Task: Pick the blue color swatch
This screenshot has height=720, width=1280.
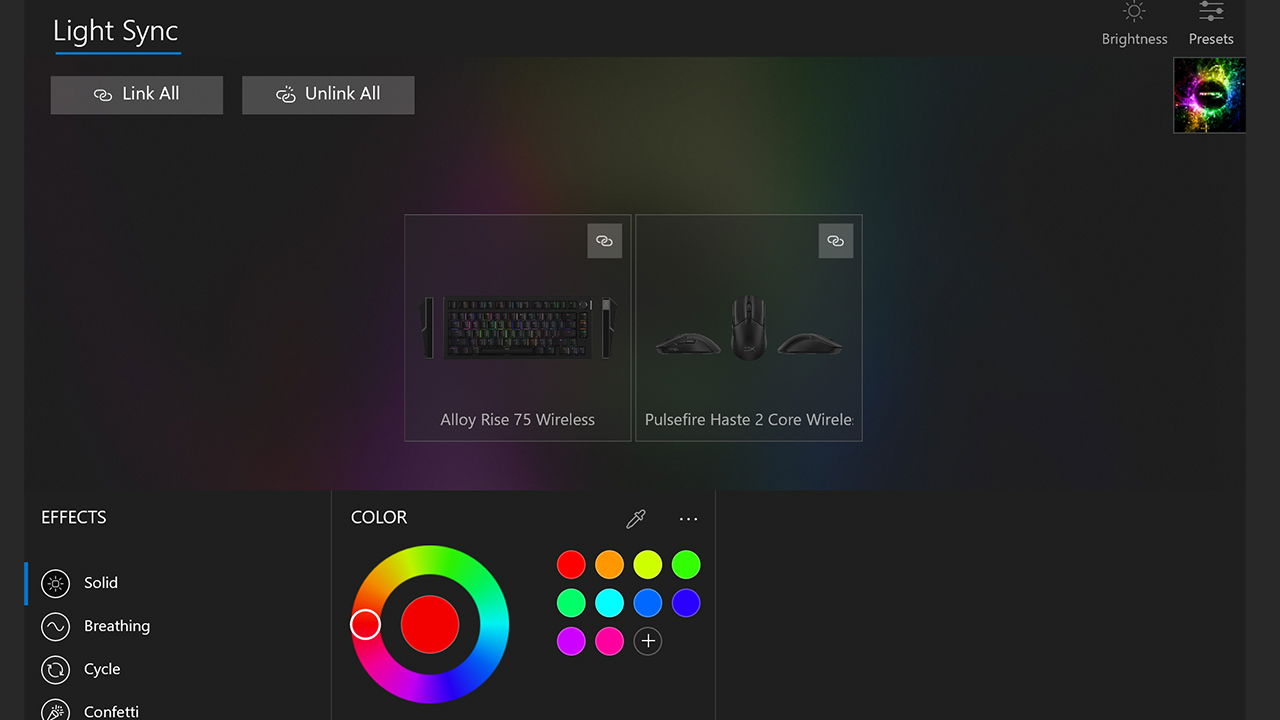Action: (x=648, y=603)
